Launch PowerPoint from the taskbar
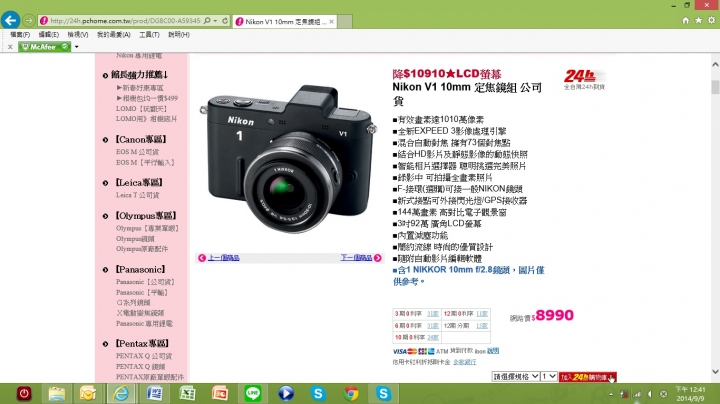The width and height of the screenshot is (720, 404). (219, 393)
